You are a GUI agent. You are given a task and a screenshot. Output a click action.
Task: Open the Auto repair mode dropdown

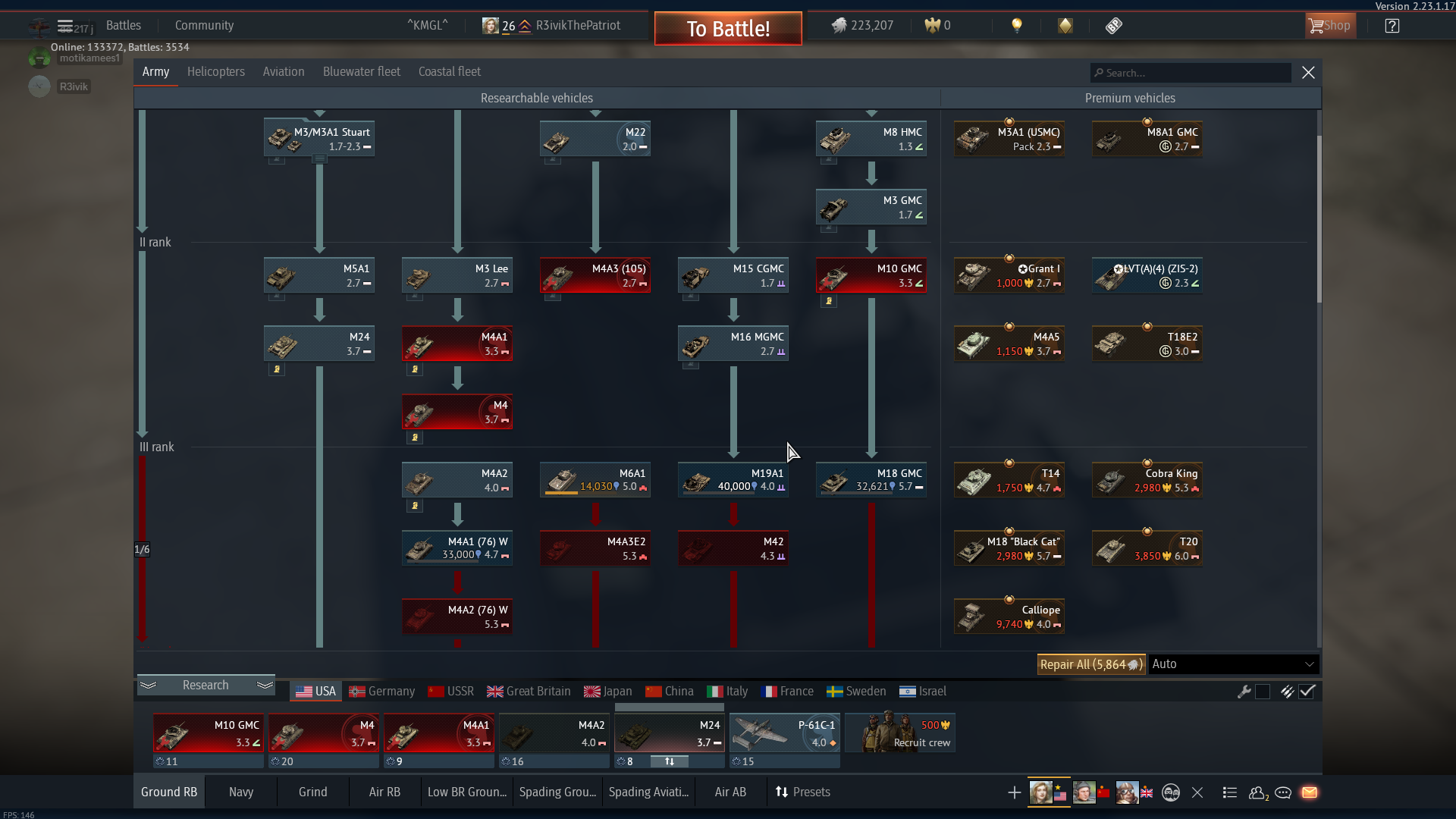coord(1233,664)
